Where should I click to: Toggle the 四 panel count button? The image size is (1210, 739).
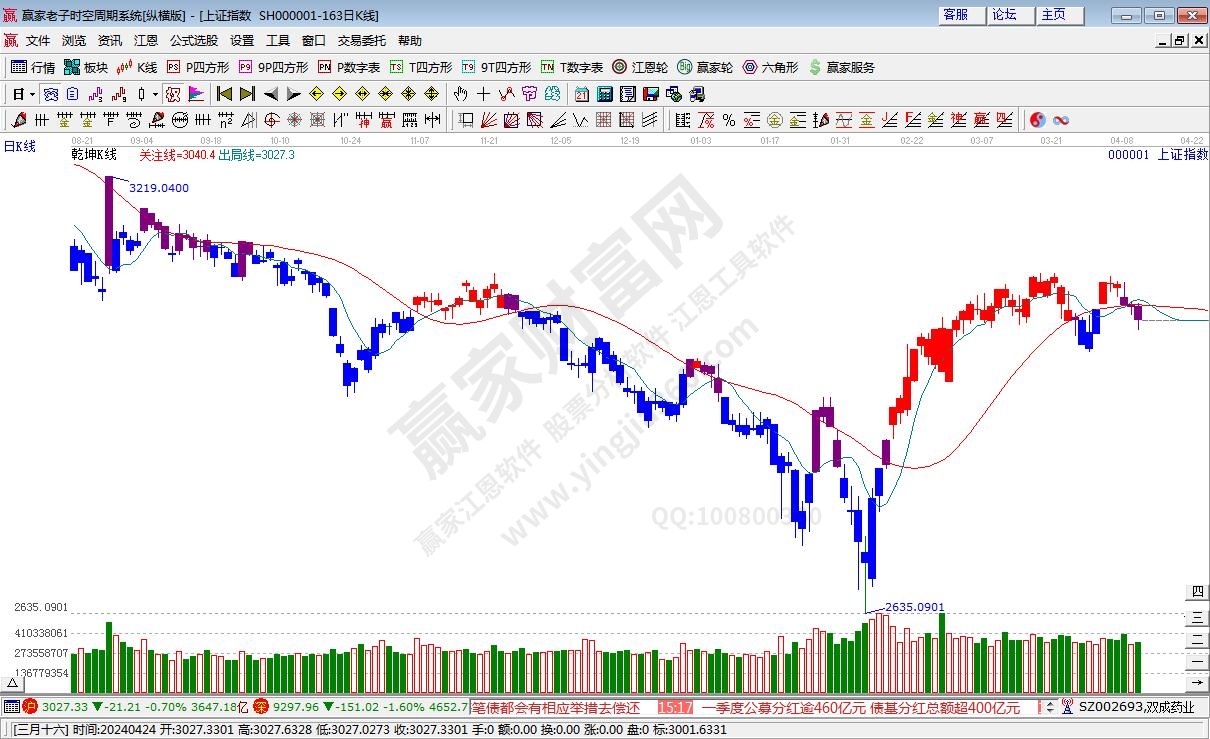[x=1197, y=592]
